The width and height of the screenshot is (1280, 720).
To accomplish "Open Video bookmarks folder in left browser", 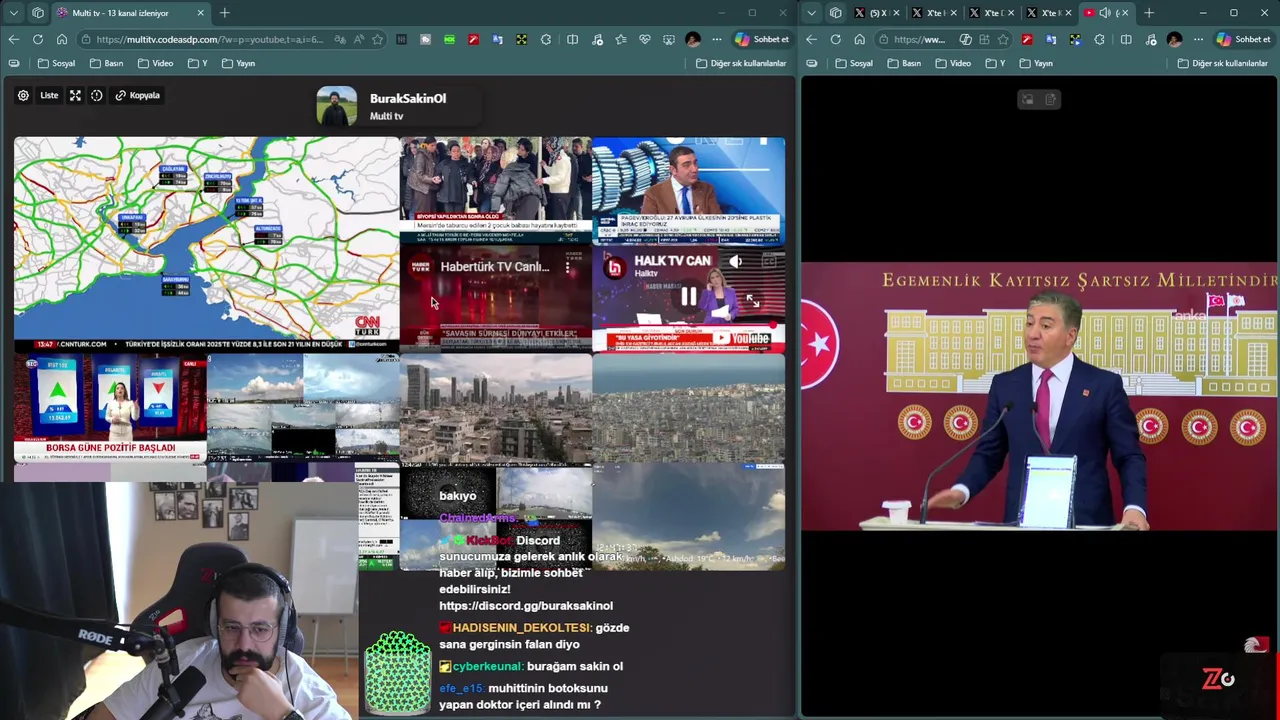I will click(156, 63).
